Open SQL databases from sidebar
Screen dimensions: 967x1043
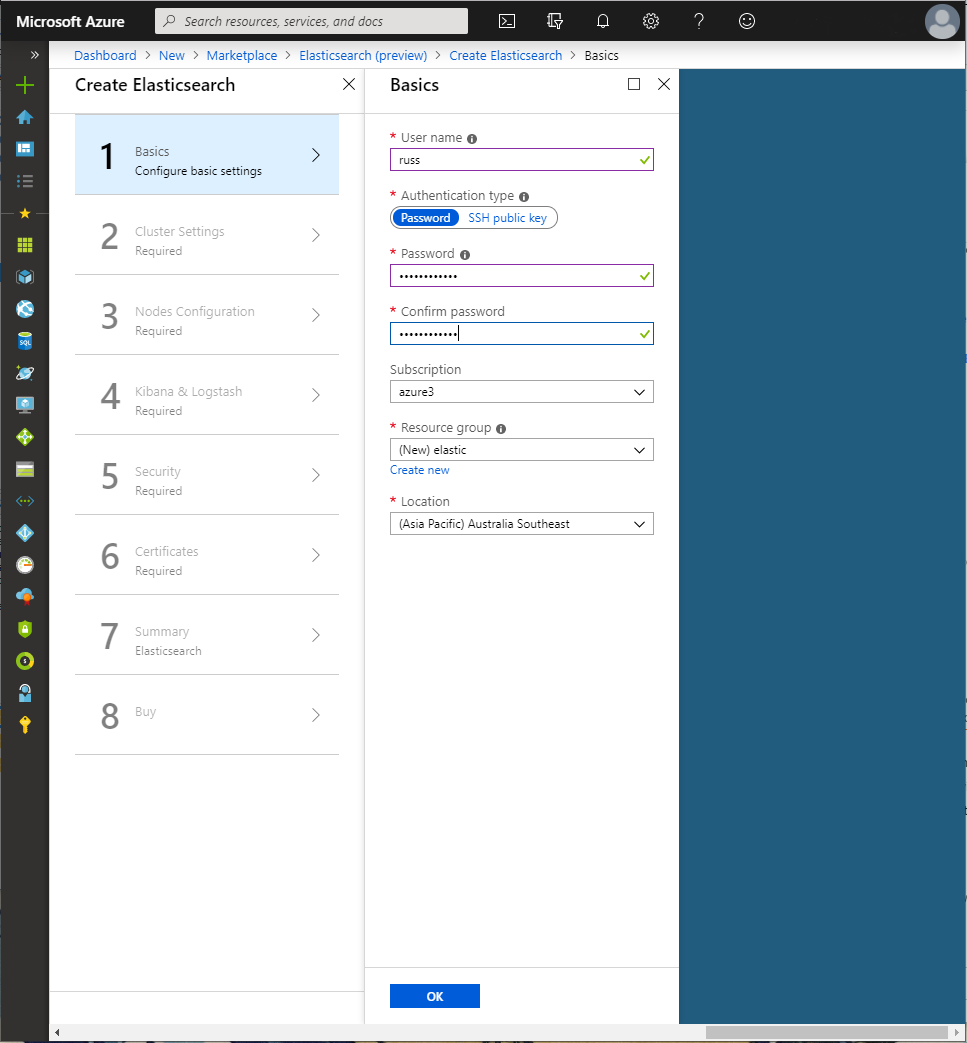[x=24, y=340]
